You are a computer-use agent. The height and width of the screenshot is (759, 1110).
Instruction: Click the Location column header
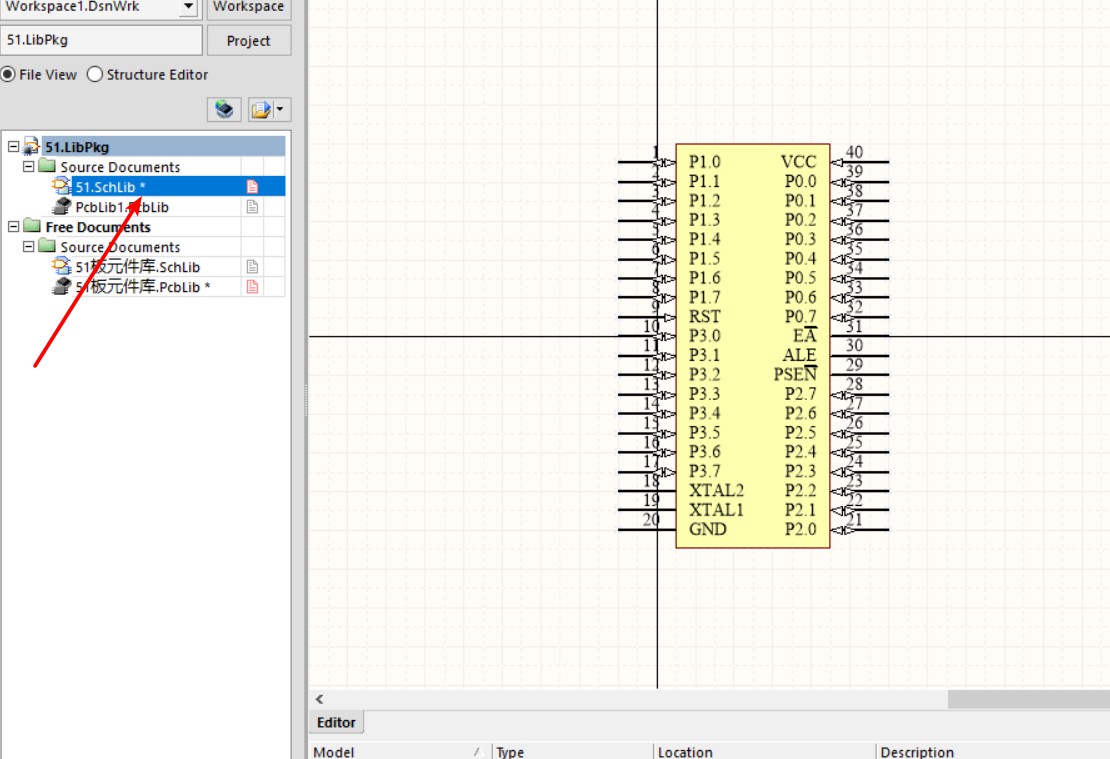tap(765, 751)
